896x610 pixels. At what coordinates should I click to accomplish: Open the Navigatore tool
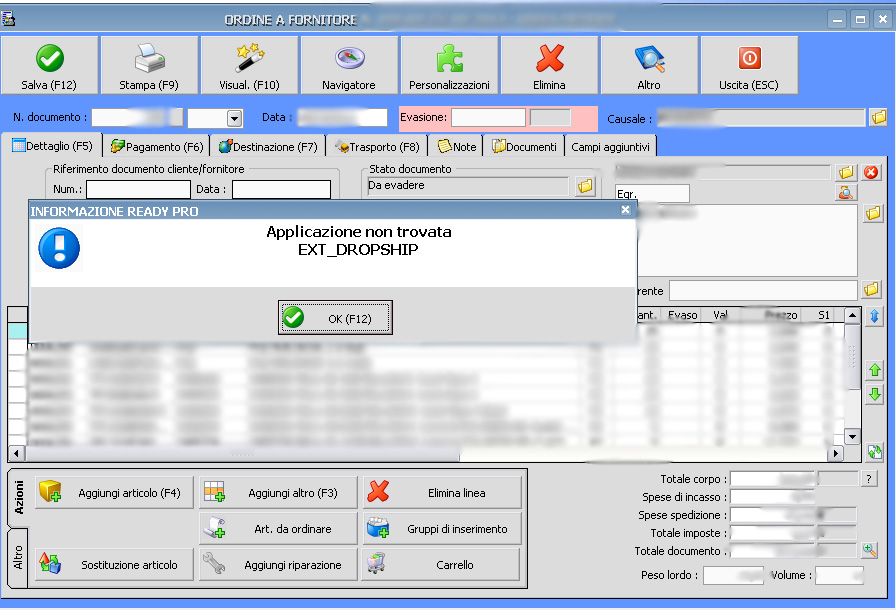tap(349, 65)
